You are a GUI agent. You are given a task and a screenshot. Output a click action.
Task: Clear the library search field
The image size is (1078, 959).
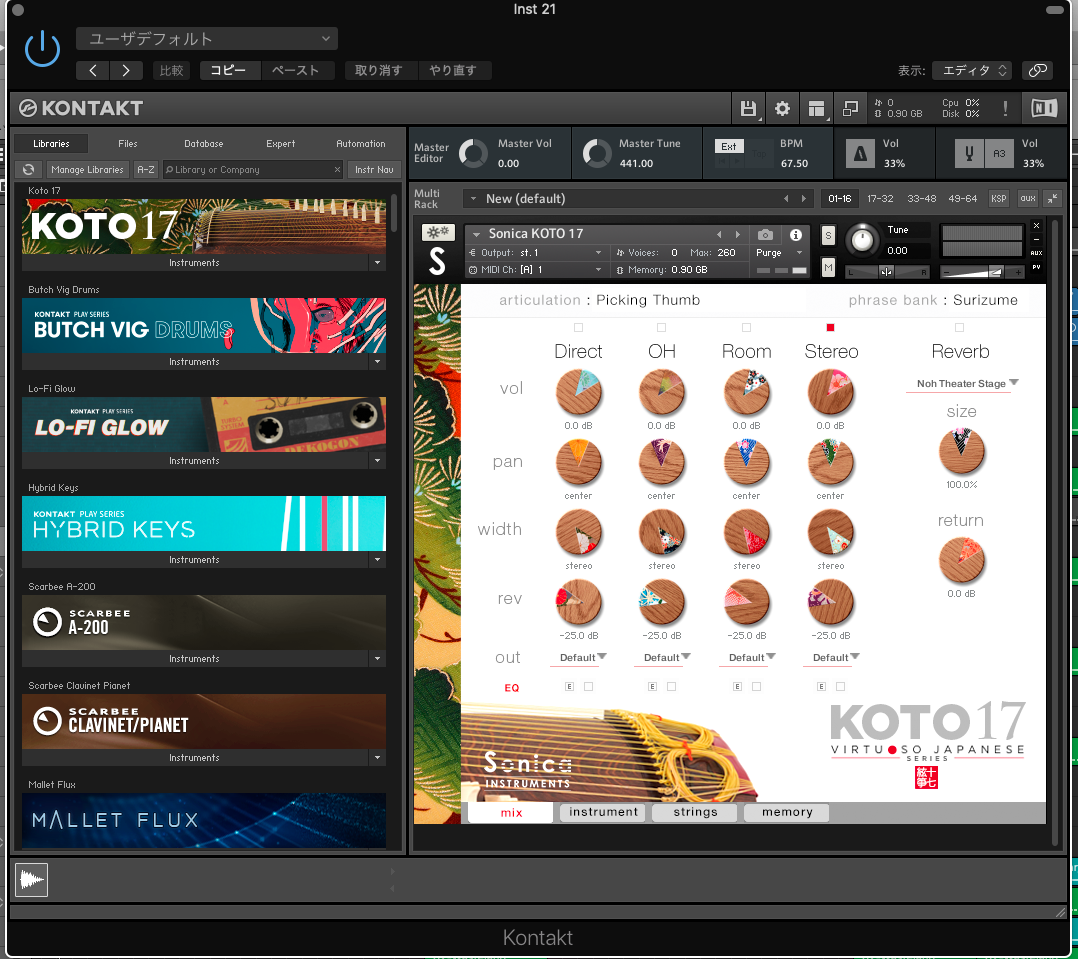coord(337,170)
